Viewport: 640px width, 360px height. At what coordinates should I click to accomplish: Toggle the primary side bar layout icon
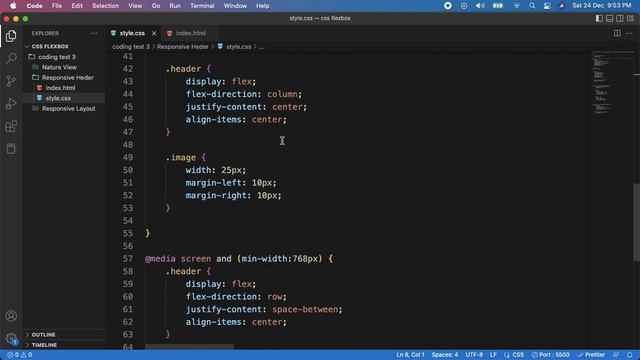pyautogui.click(x=599, y=18)
